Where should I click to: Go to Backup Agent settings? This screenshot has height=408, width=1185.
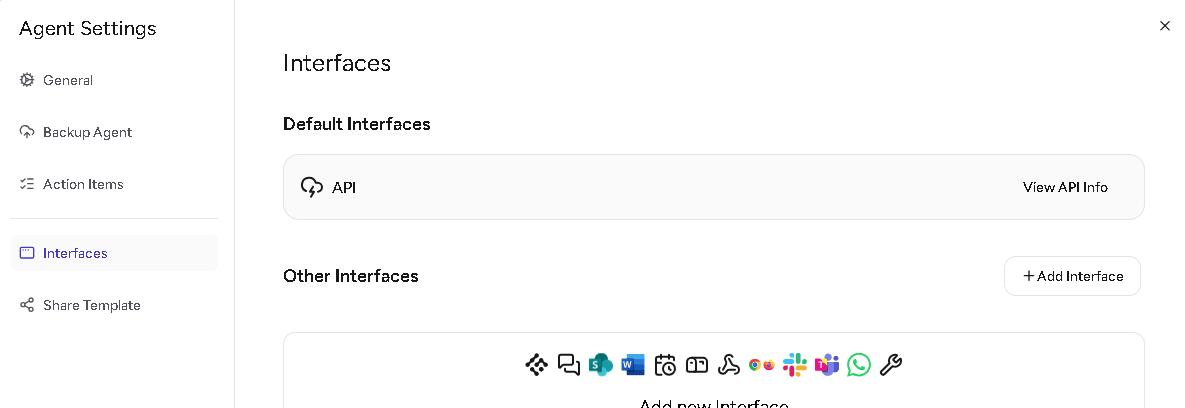[x=87, y=132]
